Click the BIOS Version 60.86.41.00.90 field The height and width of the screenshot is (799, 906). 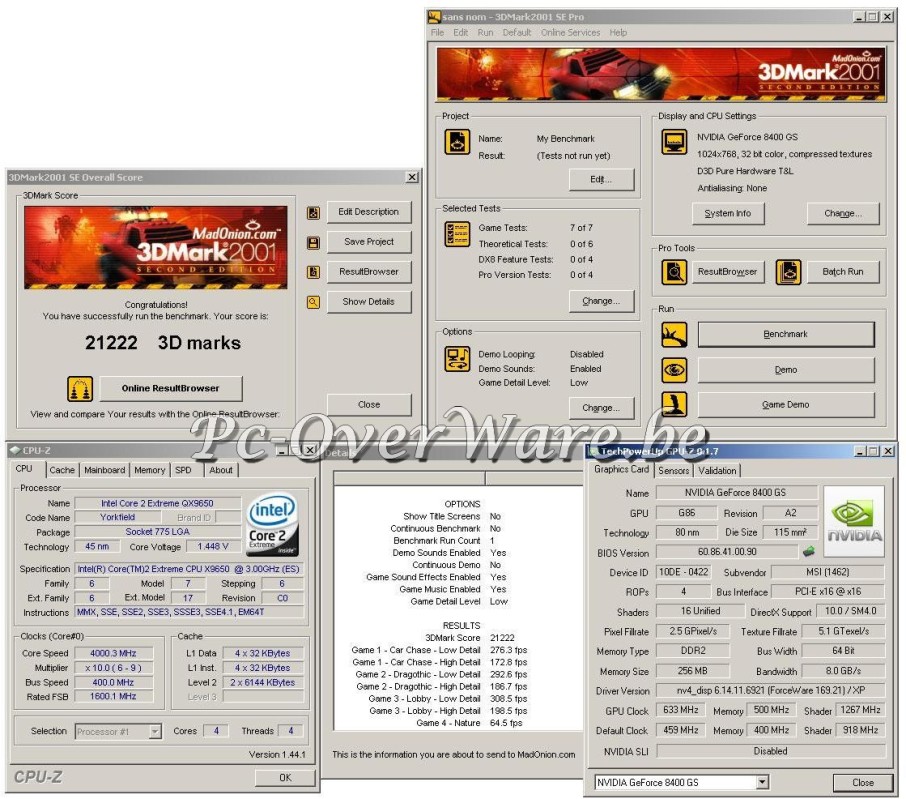[x=727, y=552]
